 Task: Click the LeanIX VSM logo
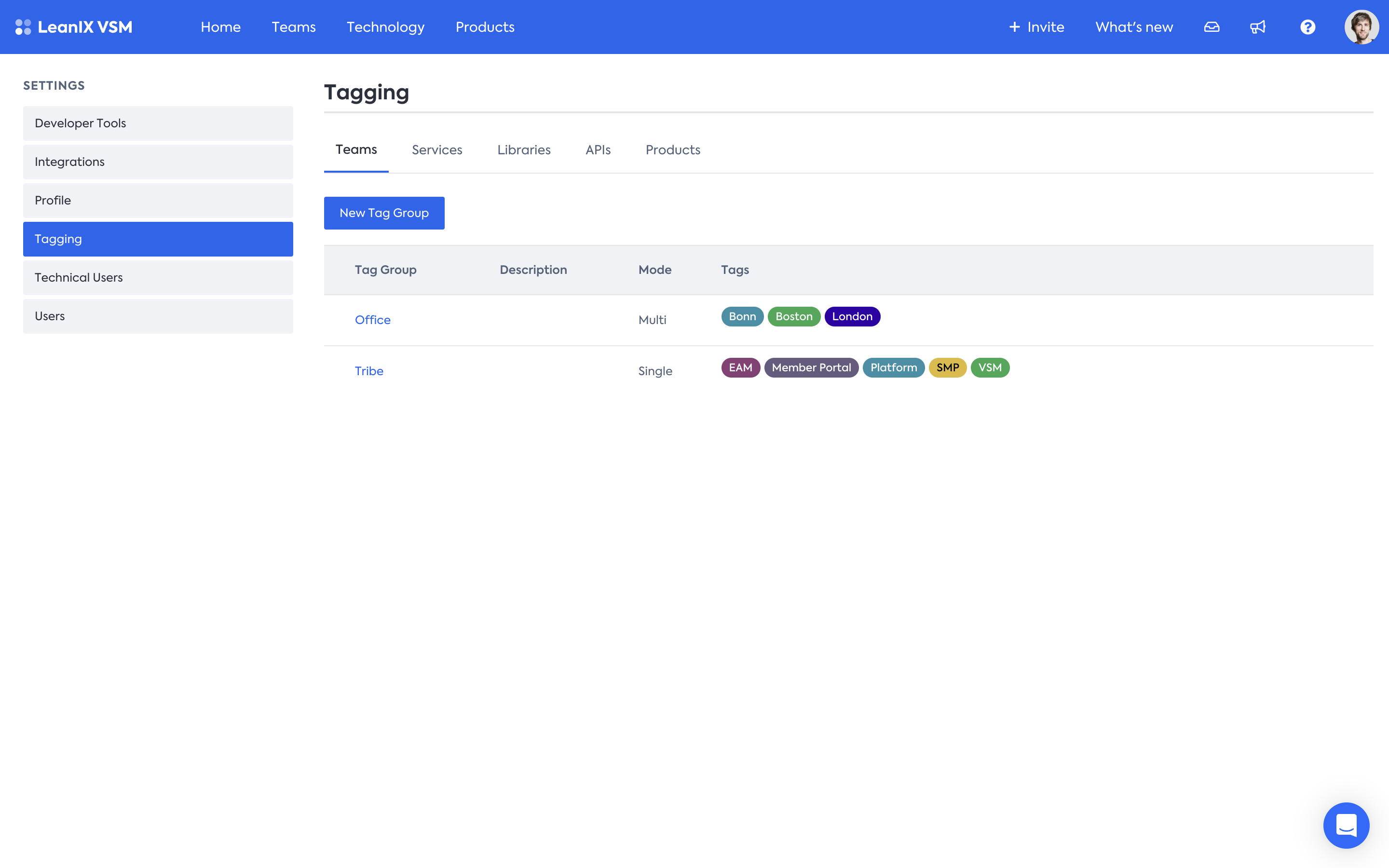[73, 27]
